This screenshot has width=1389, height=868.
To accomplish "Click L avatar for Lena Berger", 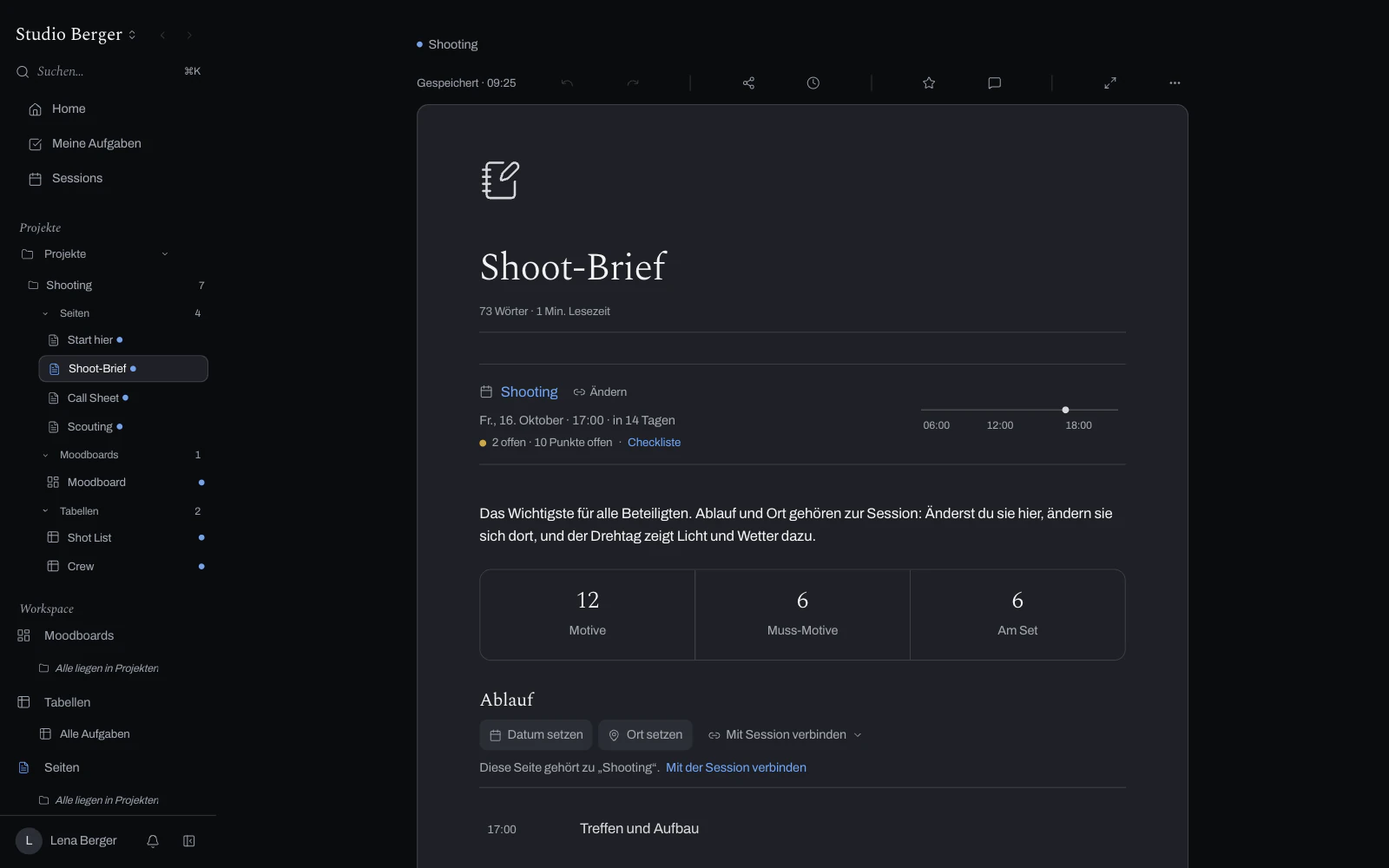I will 29,841.
